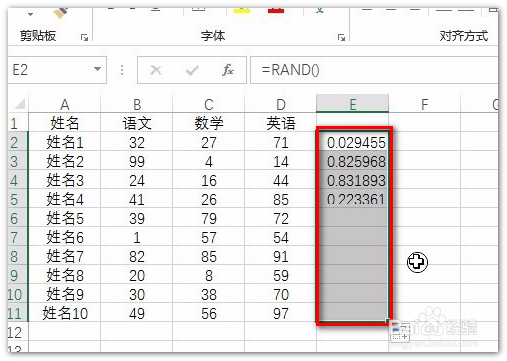Select 英语 cell with value 91
Viewport: 507px width, 361px height.
[281, 256]
